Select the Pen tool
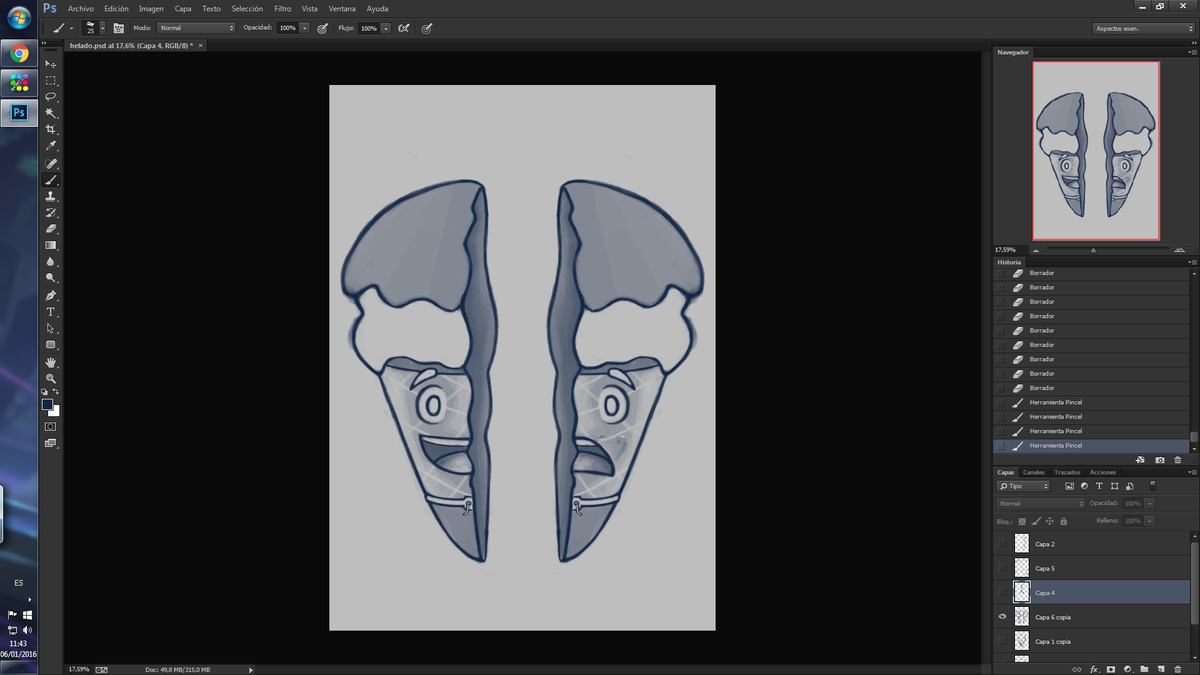Viewport: 1200px width, 675px height. coord(51,296)
